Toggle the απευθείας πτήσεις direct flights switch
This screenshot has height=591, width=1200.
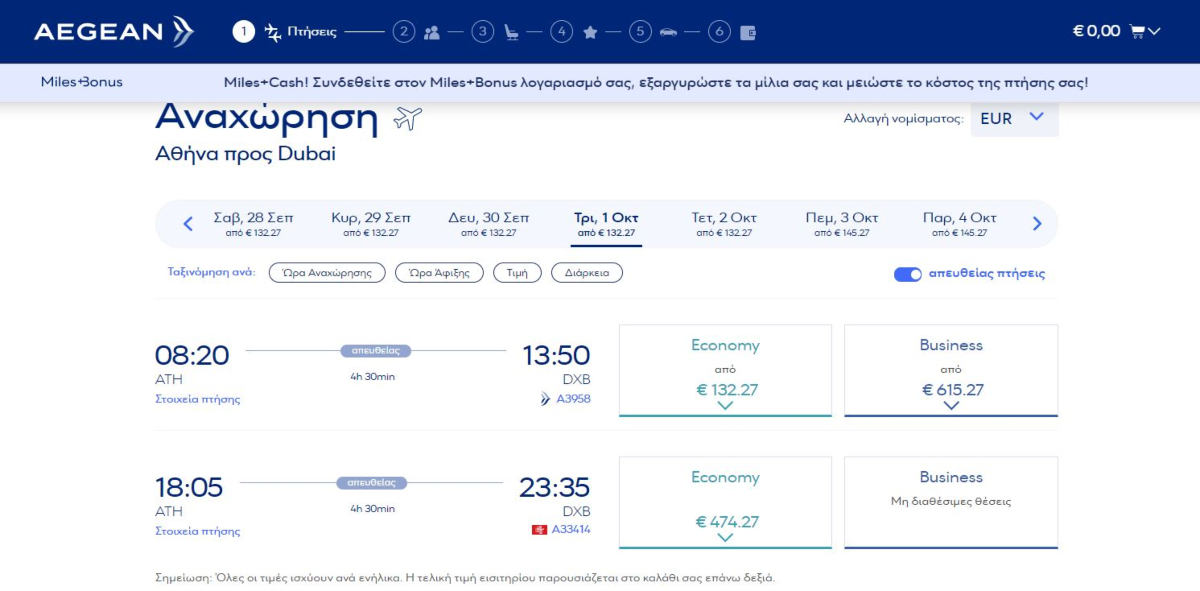pos(907,274)
